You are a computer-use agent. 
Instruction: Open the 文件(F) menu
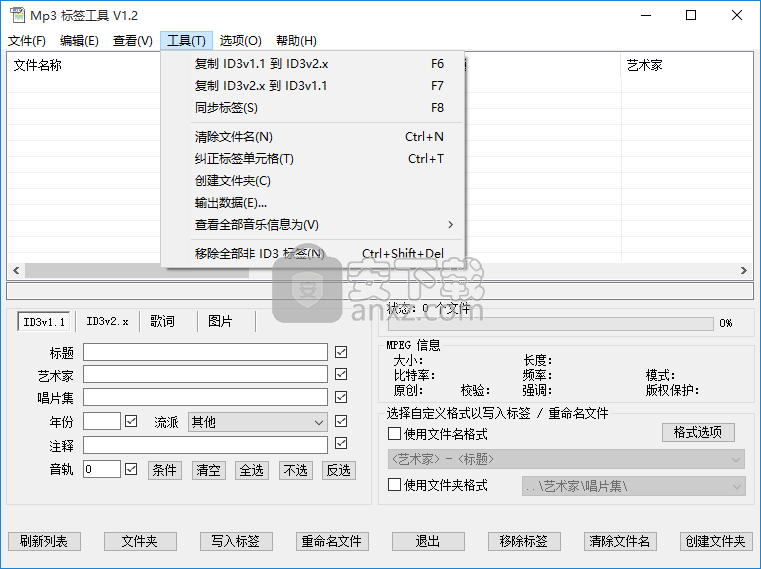point(27,41)
